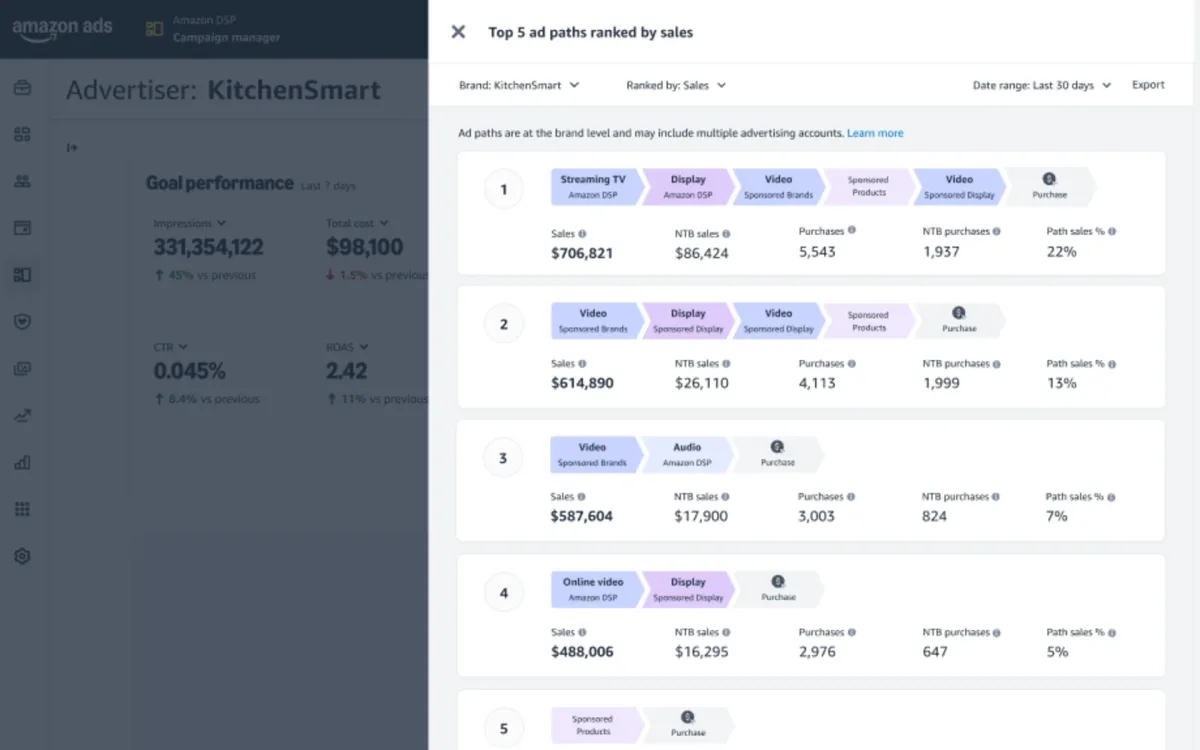Open the audiences people icon in sidebar
1200x750 pixels.
pyautogui.click(x=22, y=181)
